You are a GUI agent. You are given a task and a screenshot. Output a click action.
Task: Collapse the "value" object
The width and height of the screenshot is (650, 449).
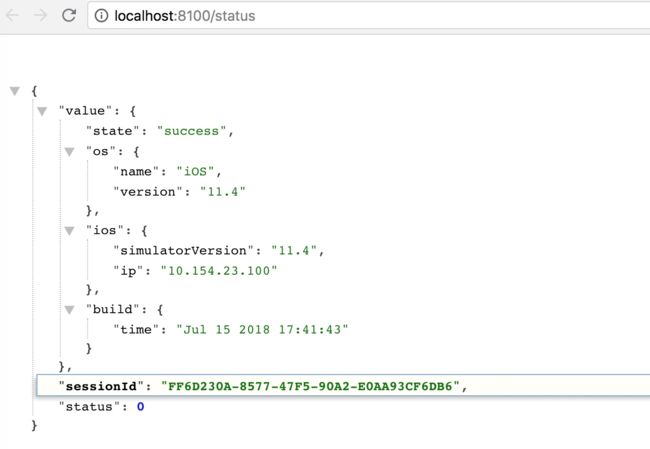42,111
